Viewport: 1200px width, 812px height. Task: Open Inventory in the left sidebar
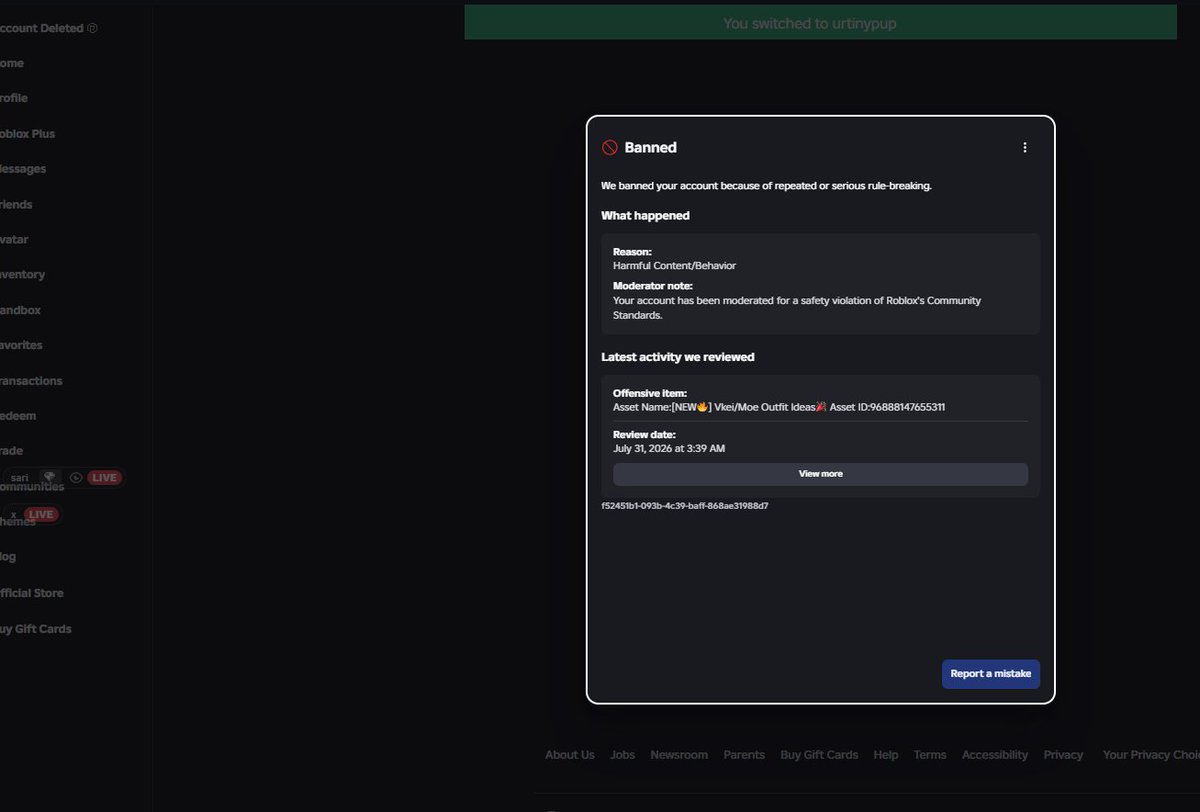coord(22,274)
